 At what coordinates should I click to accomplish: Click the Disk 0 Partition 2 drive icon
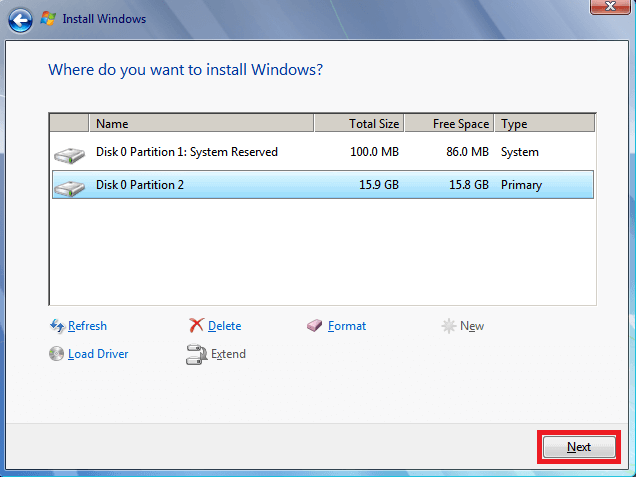tap(70, 186)
